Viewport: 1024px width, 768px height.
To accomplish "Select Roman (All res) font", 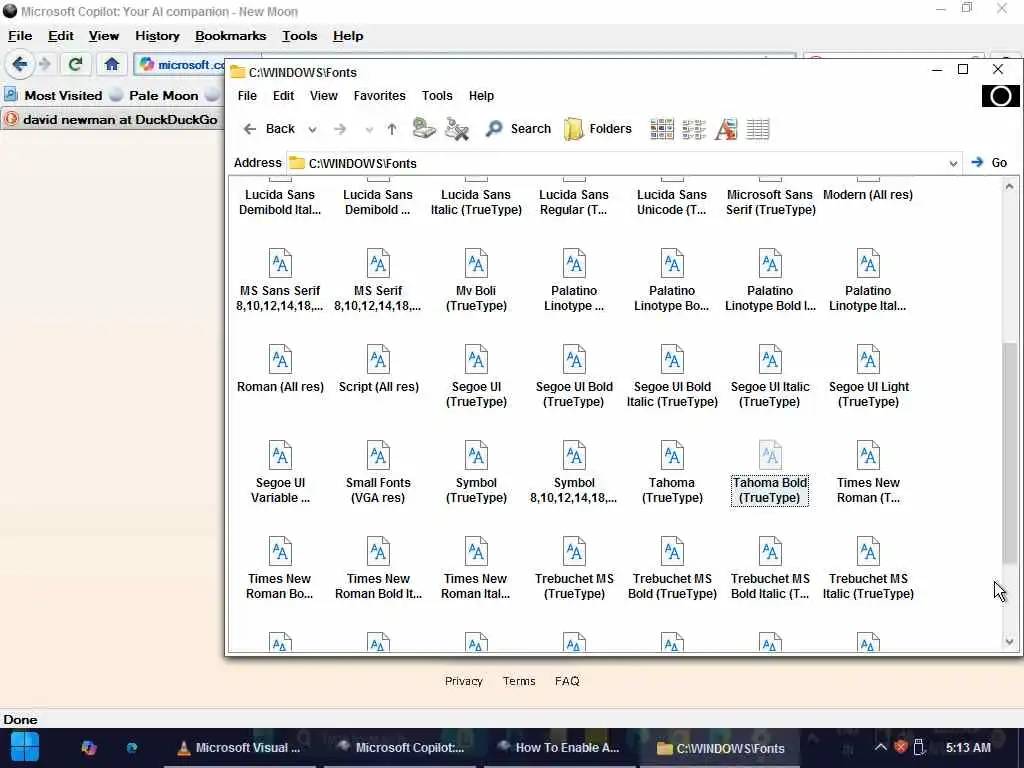I will point(280,369).
